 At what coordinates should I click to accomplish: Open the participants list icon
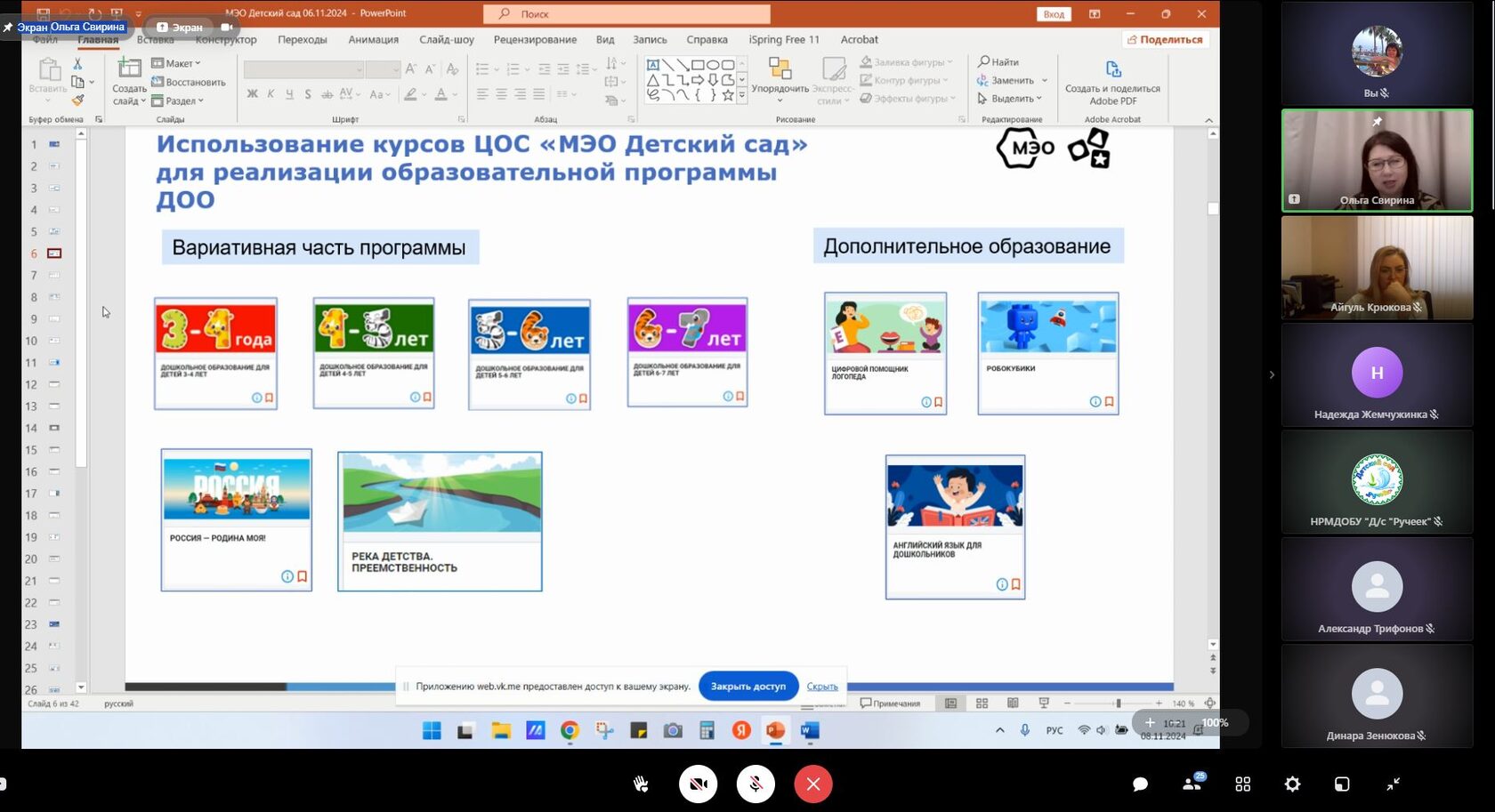(1192, 784)
